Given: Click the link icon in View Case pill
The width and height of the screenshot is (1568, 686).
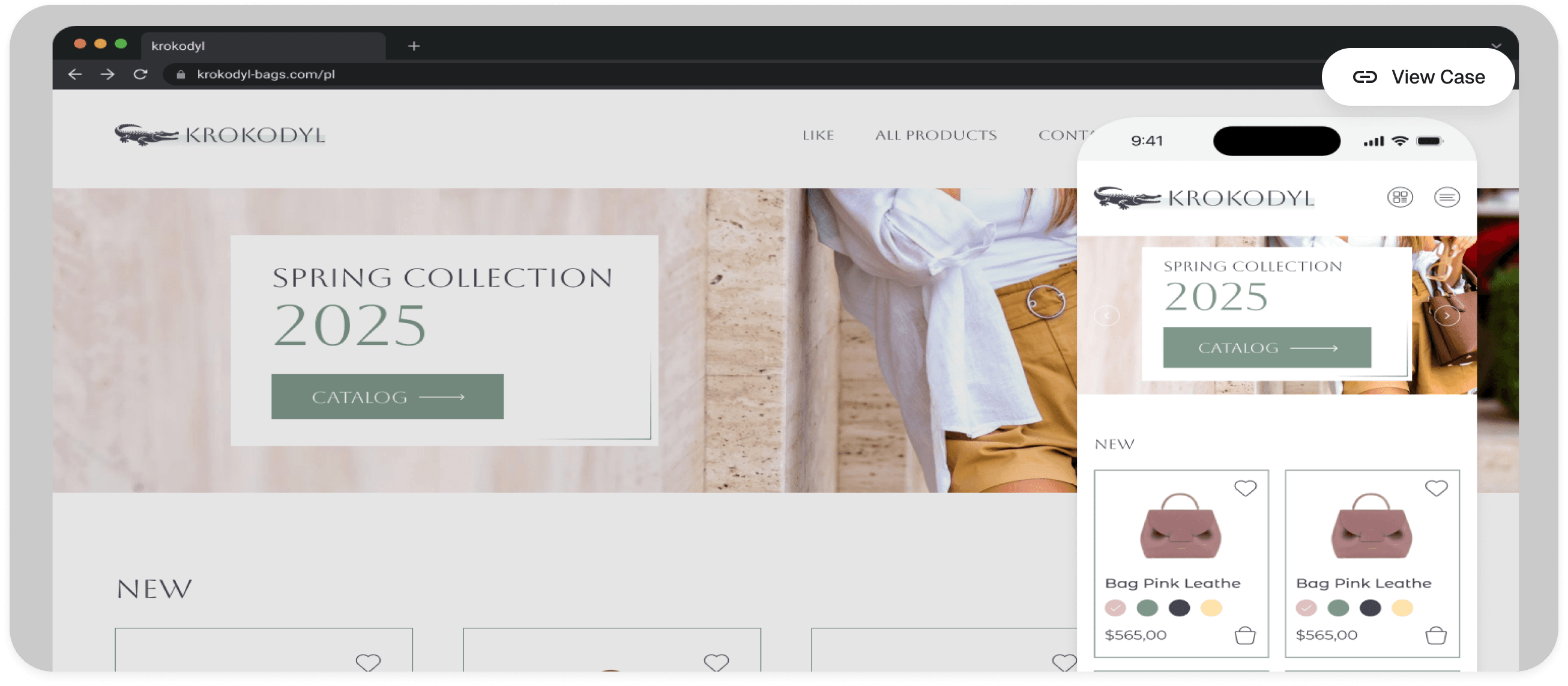Looking at the screenshot, I should coord(1365,77).
